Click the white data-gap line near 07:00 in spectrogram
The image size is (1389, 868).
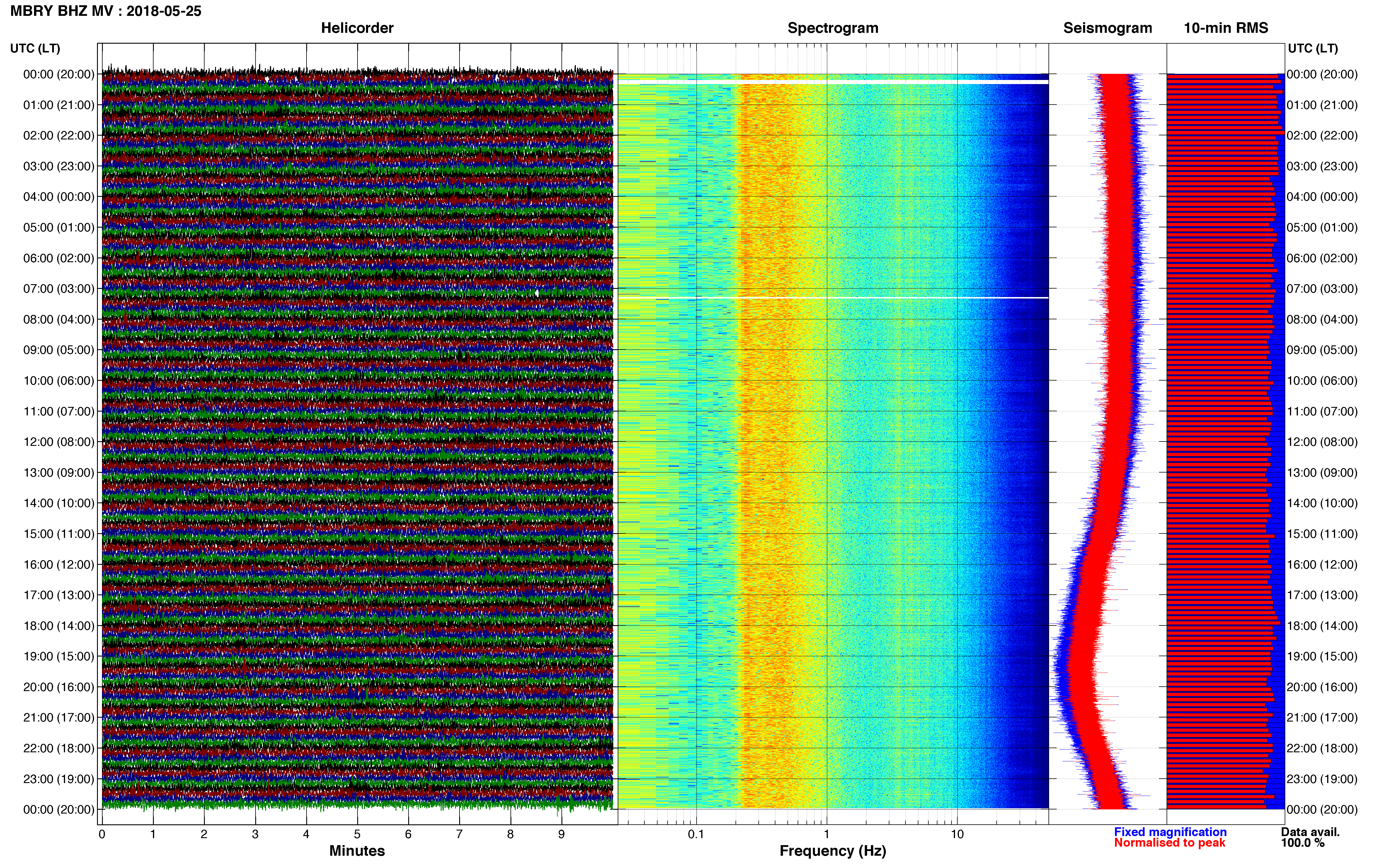pyautogui.click(x=833, y=298)
